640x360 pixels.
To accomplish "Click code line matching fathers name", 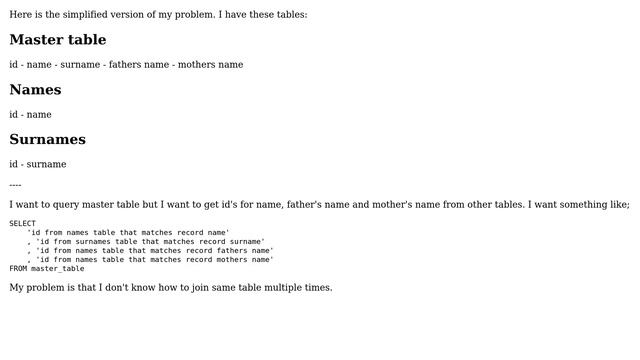I will [x=150, y=251].
